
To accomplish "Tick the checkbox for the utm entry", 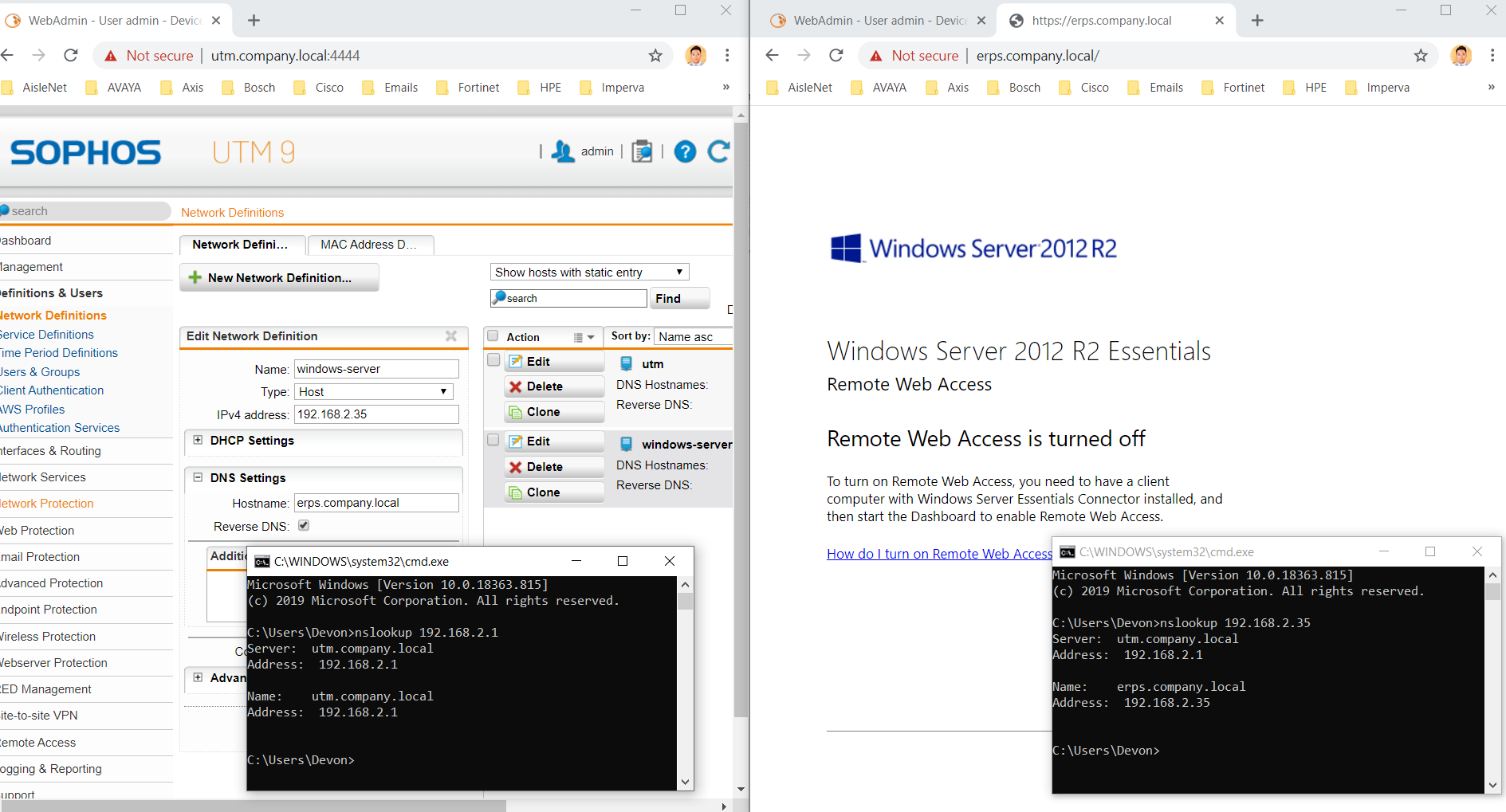I will coord(493,360).
